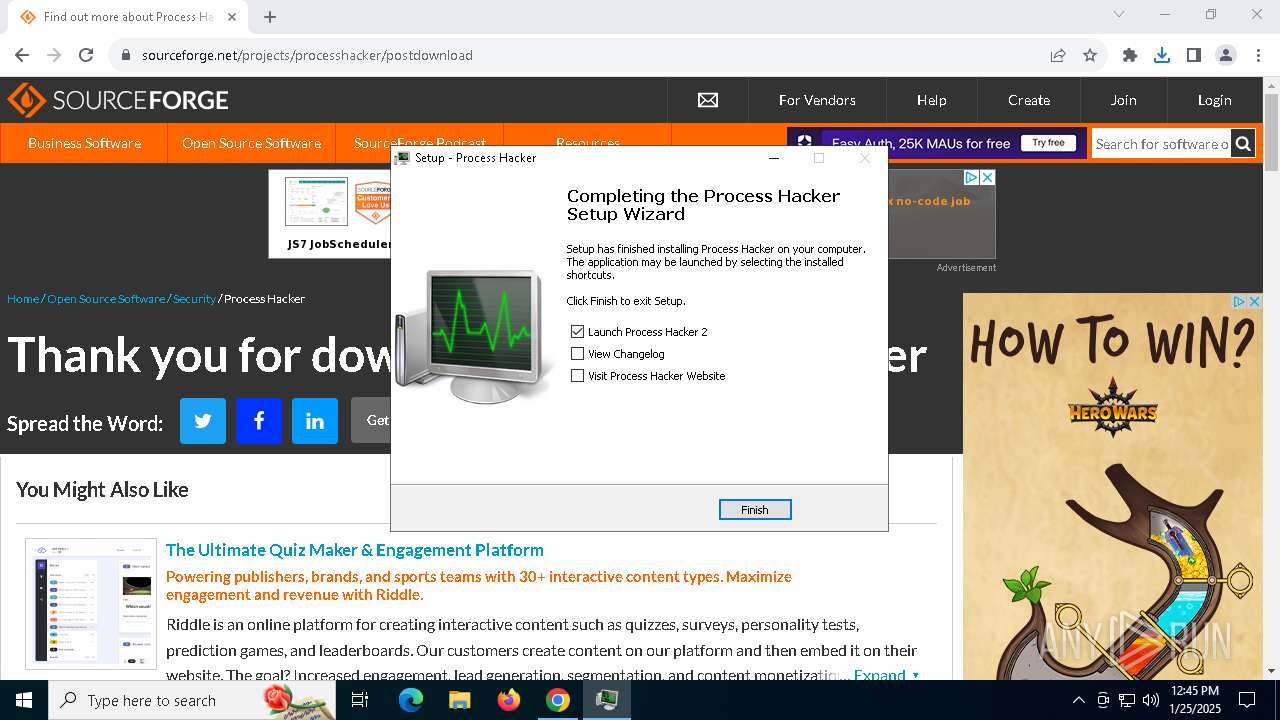The width and height of the screenshot is (1280, 720).
Task: Click the Login link in header
Action: (1214, 100)
